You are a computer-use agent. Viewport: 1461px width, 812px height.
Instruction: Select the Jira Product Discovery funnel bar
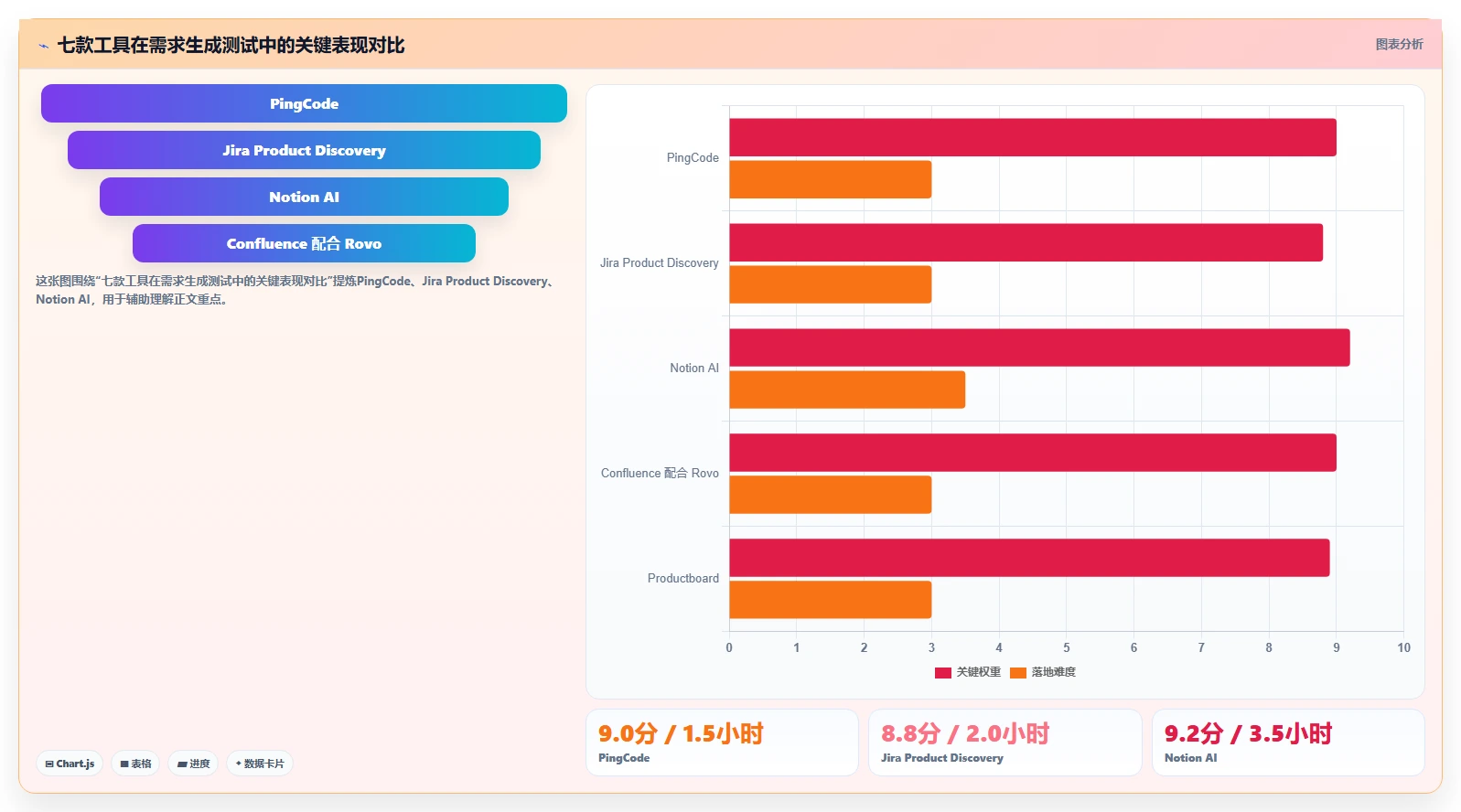[x=304, y=150]
